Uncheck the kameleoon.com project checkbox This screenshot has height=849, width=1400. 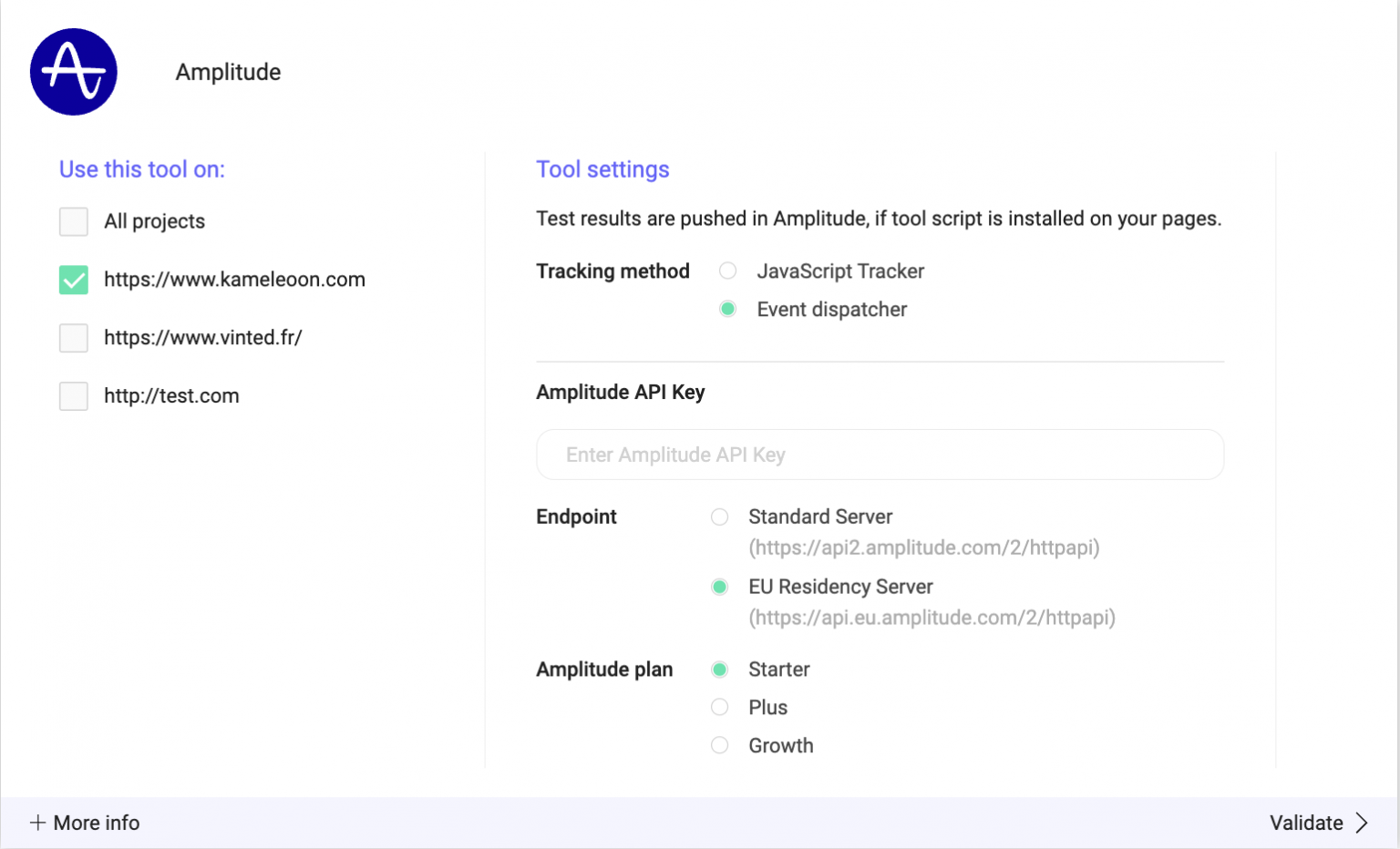click(x=74, y=280)
